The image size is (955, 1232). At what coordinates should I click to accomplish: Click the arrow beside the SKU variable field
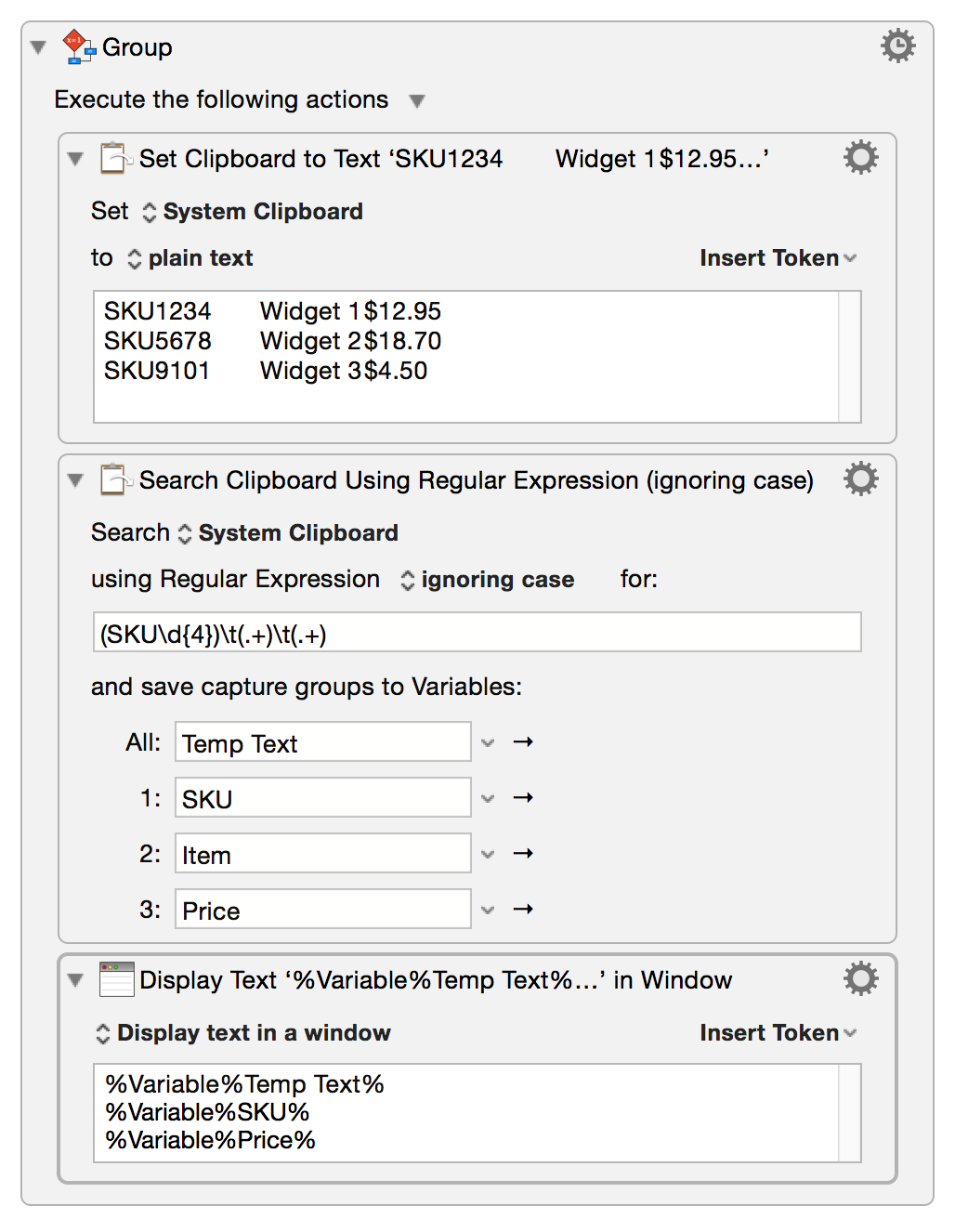pos(523,797)
